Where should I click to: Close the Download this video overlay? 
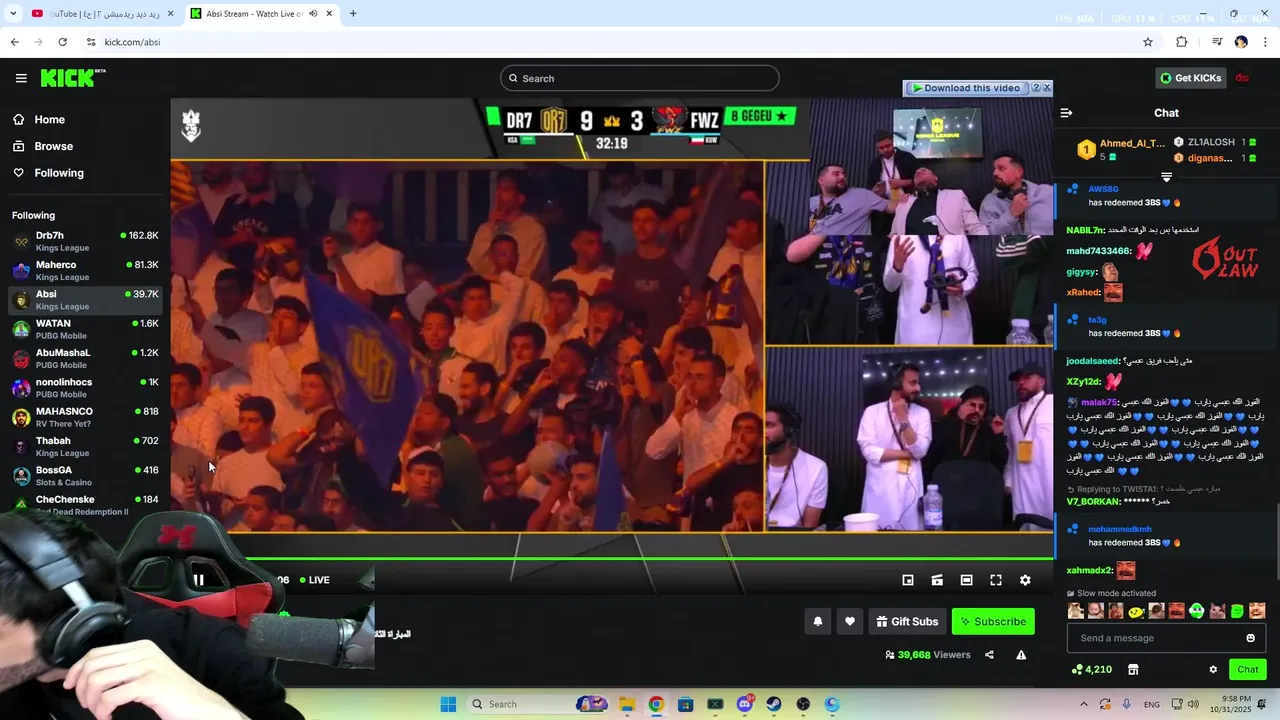point(1047,88)
